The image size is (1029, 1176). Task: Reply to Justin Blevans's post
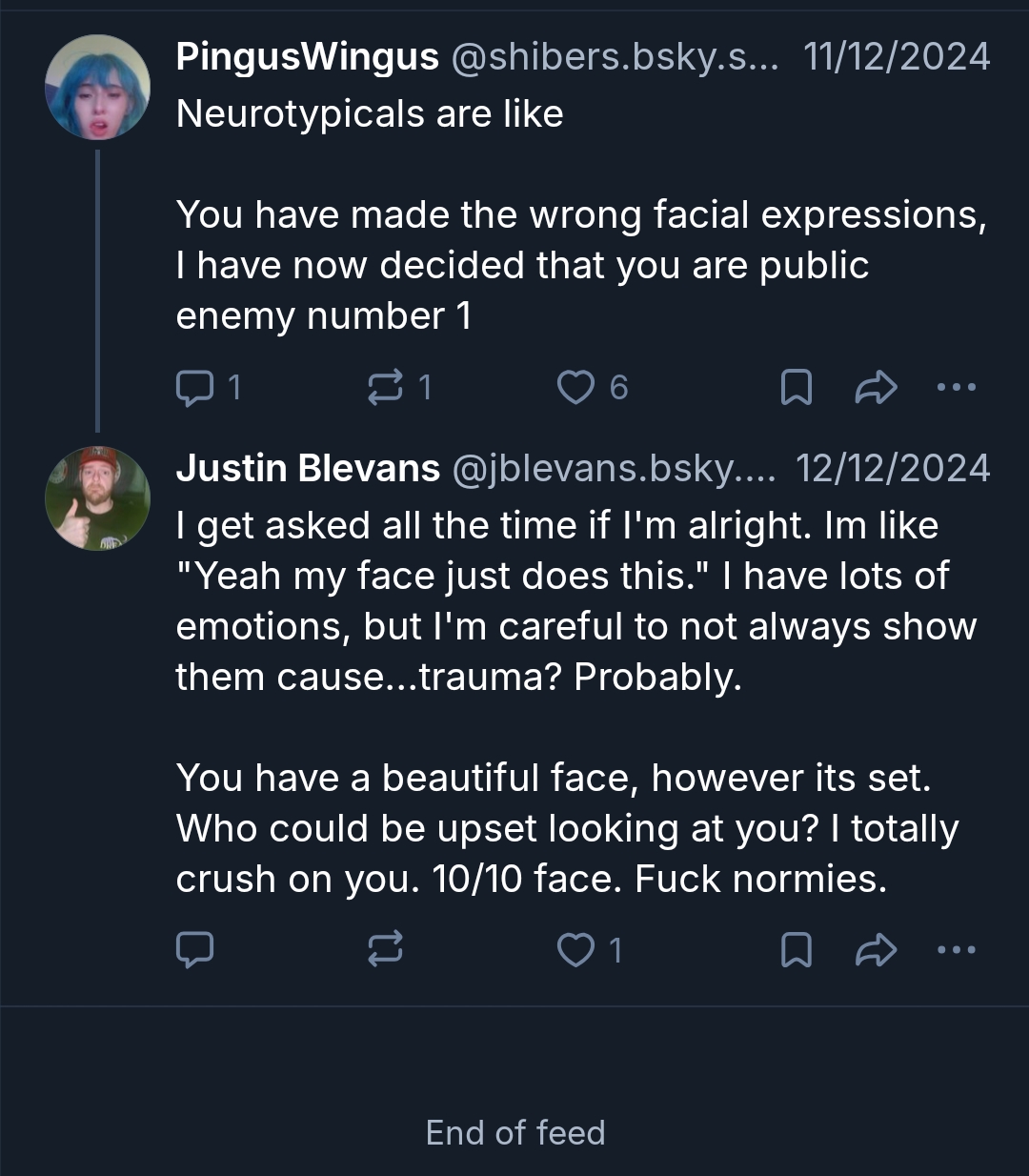195,949
